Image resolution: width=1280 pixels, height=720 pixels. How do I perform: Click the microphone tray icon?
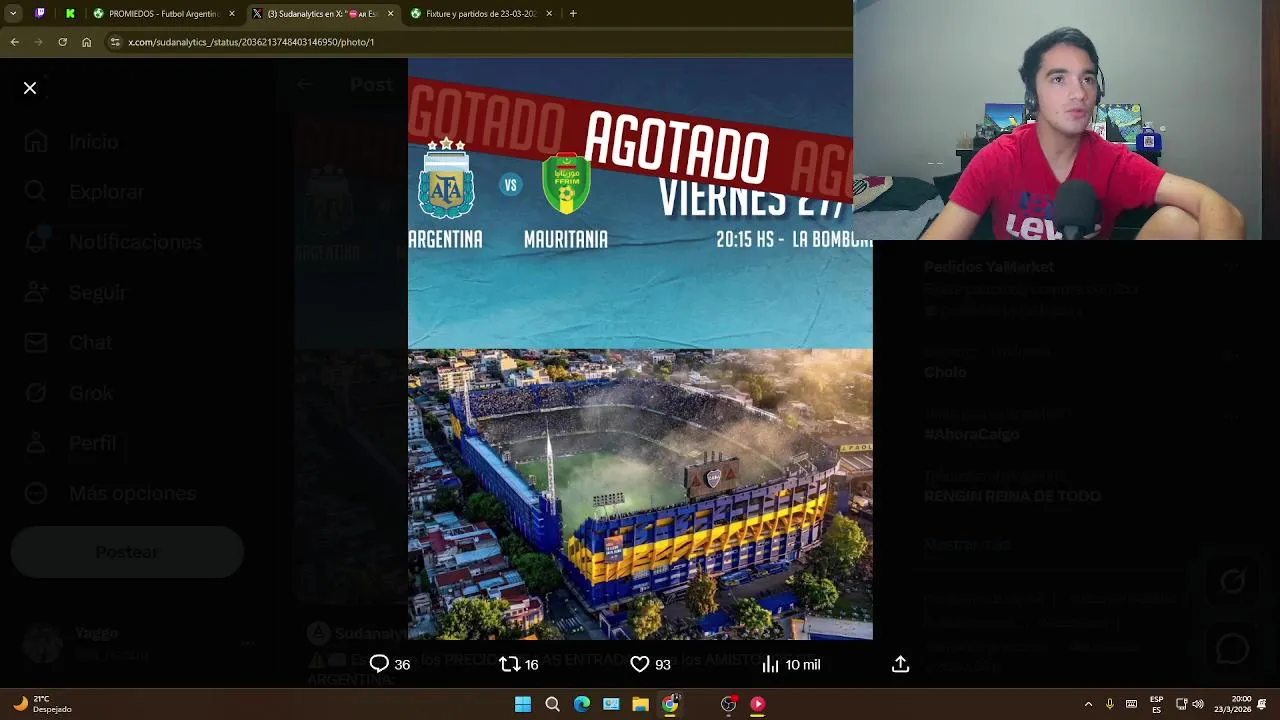click(1109, 704)
